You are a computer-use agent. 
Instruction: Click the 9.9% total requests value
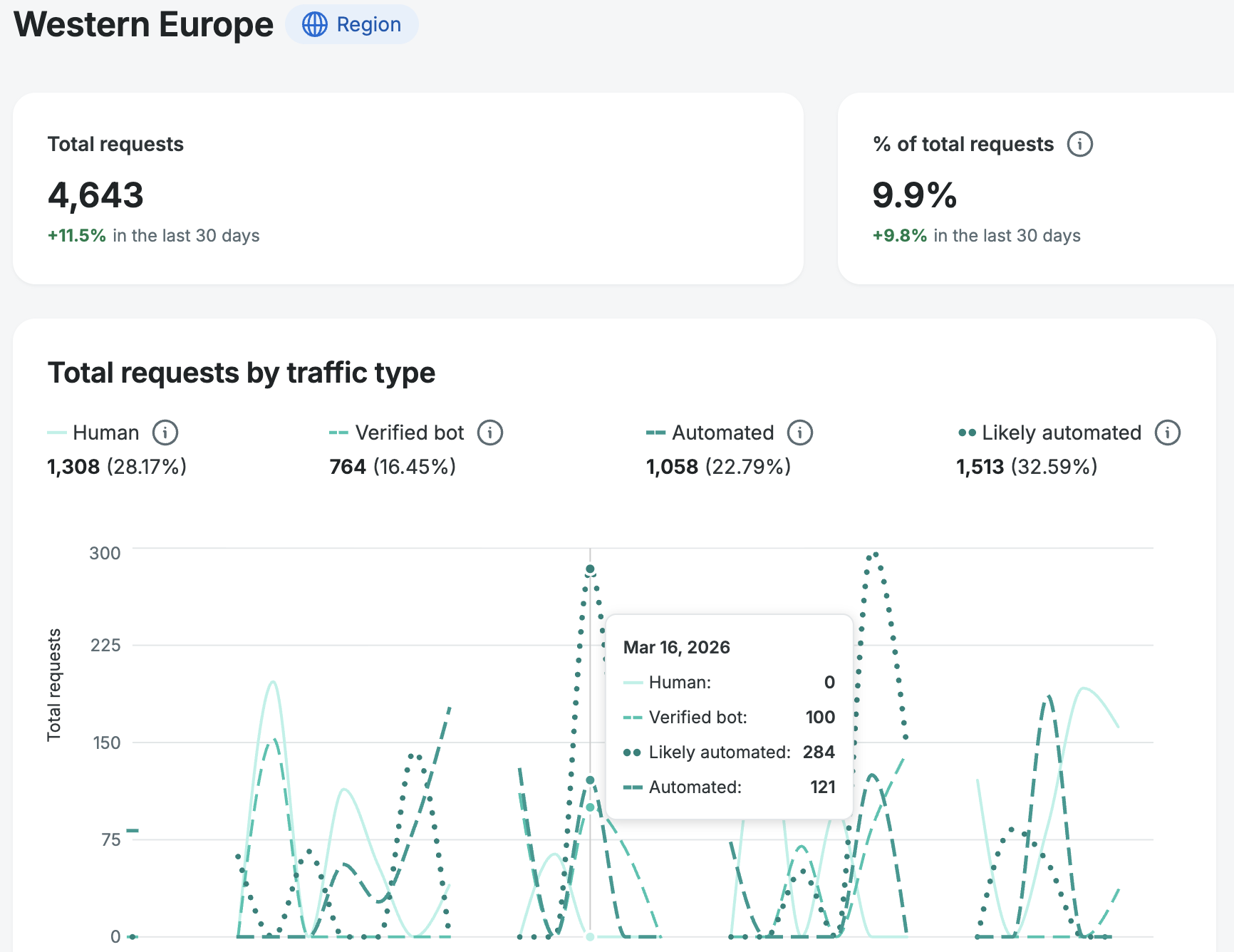click(914, 195)
